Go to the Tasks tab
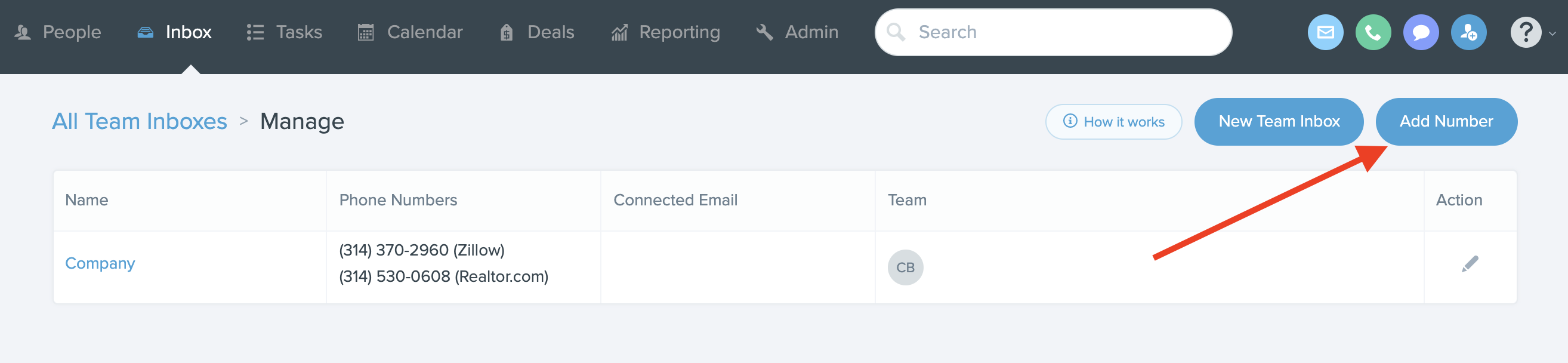 click(284, 32)
